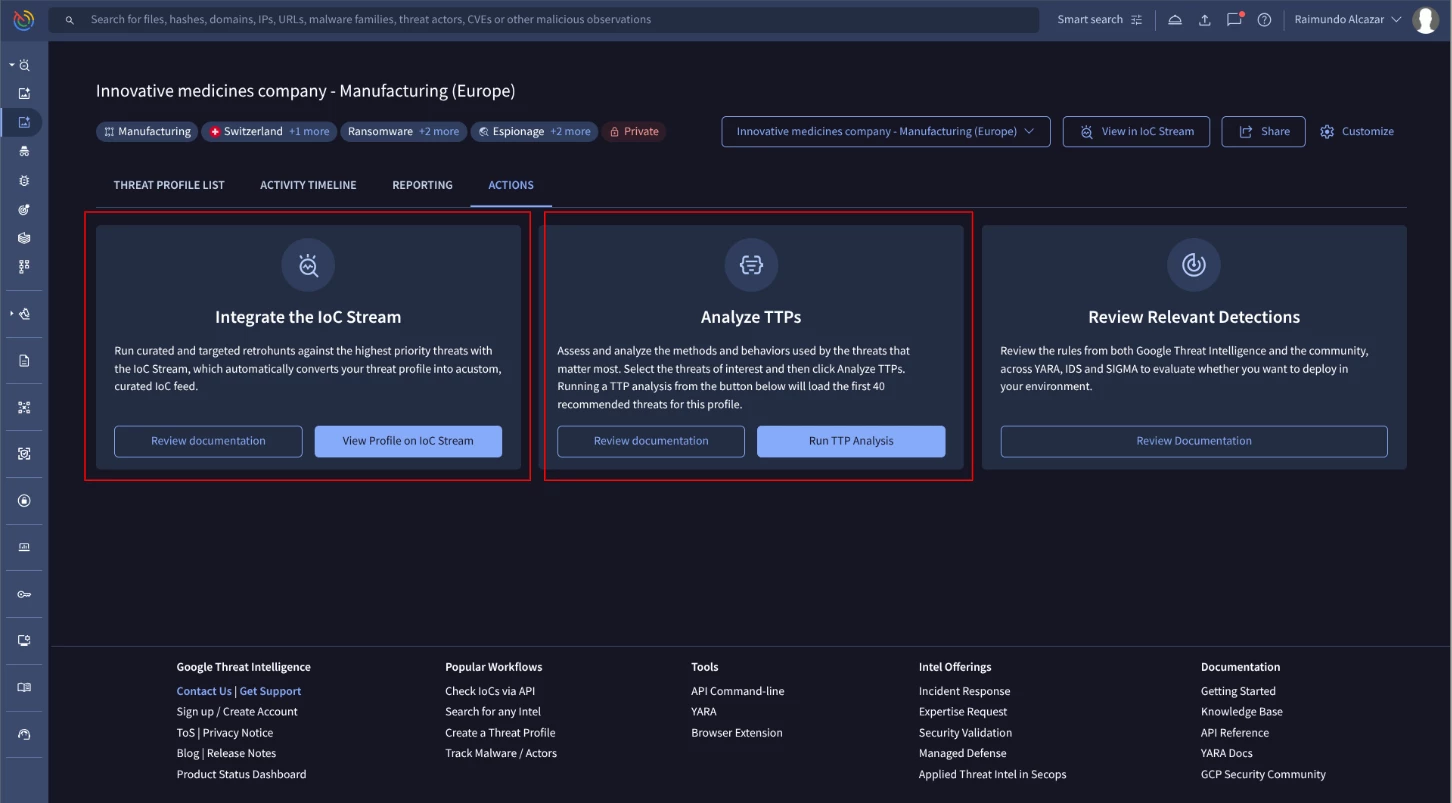
Task: Click the Google Threat Intelligence logo
Action: click(x=23, y=19)
